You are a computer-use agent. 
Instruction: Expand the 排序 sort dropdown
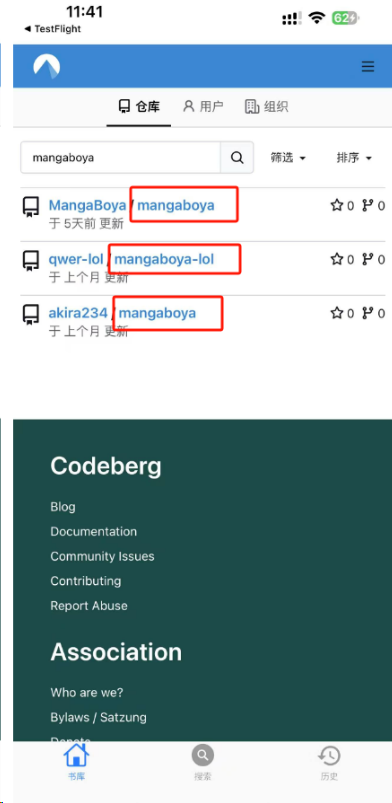point(354,158)
